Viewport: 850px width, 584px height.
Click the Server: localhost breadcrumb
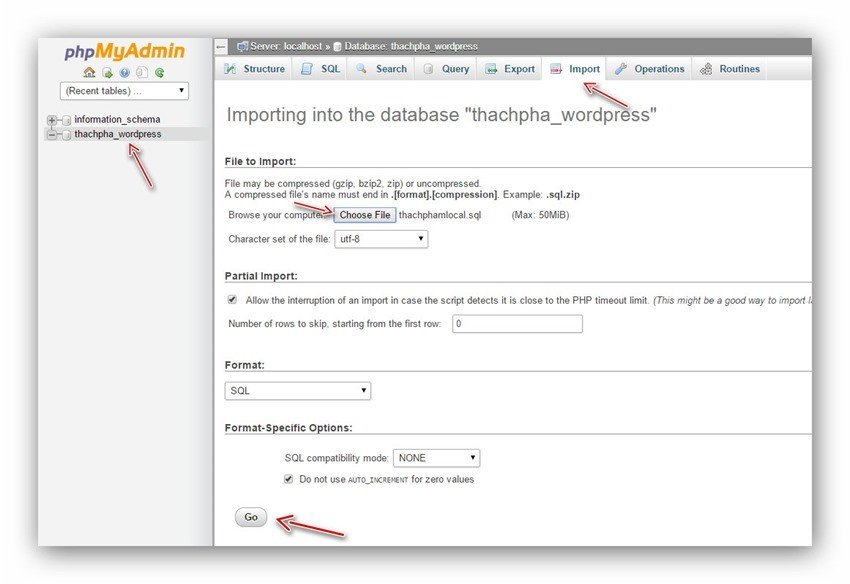point(284,46)
